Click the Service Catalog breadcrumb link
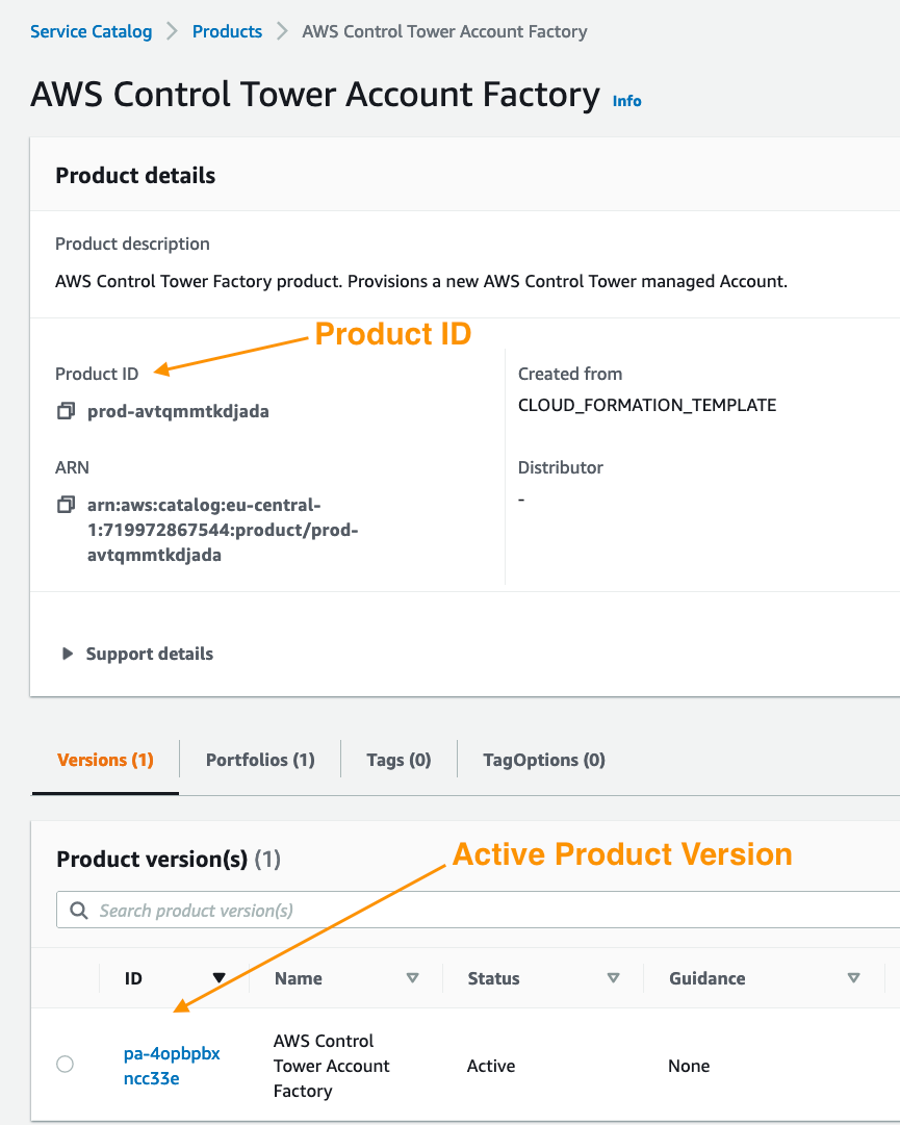Screen dimensions: 902x1125 click(91, 31)
